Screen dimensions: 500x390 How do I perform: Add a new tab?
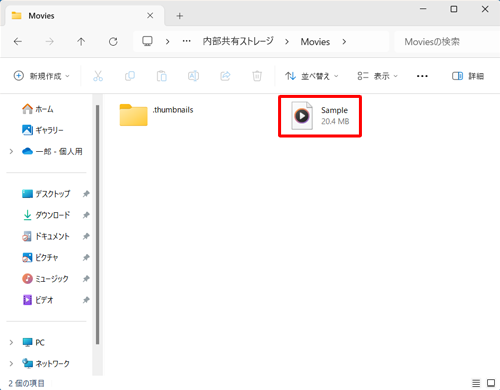(x=180, y=16)
